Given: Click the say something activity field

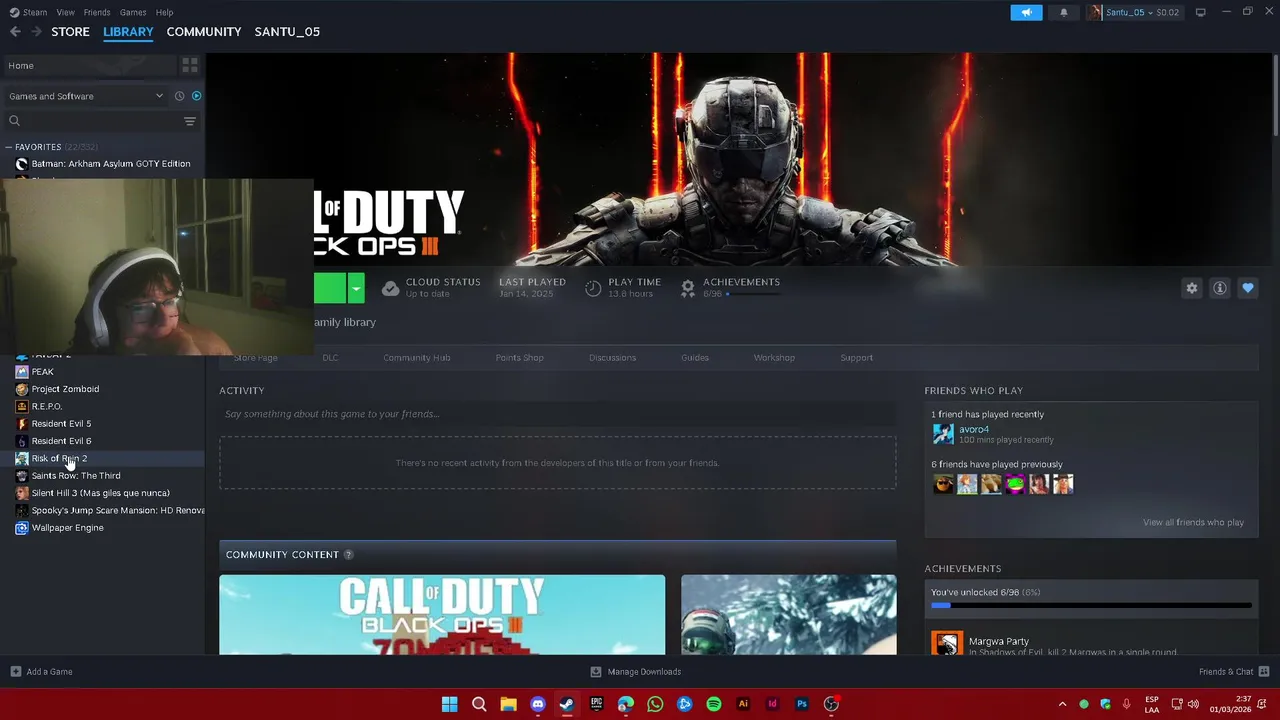Looking at the screenshot, I should (x=558, y=414).
